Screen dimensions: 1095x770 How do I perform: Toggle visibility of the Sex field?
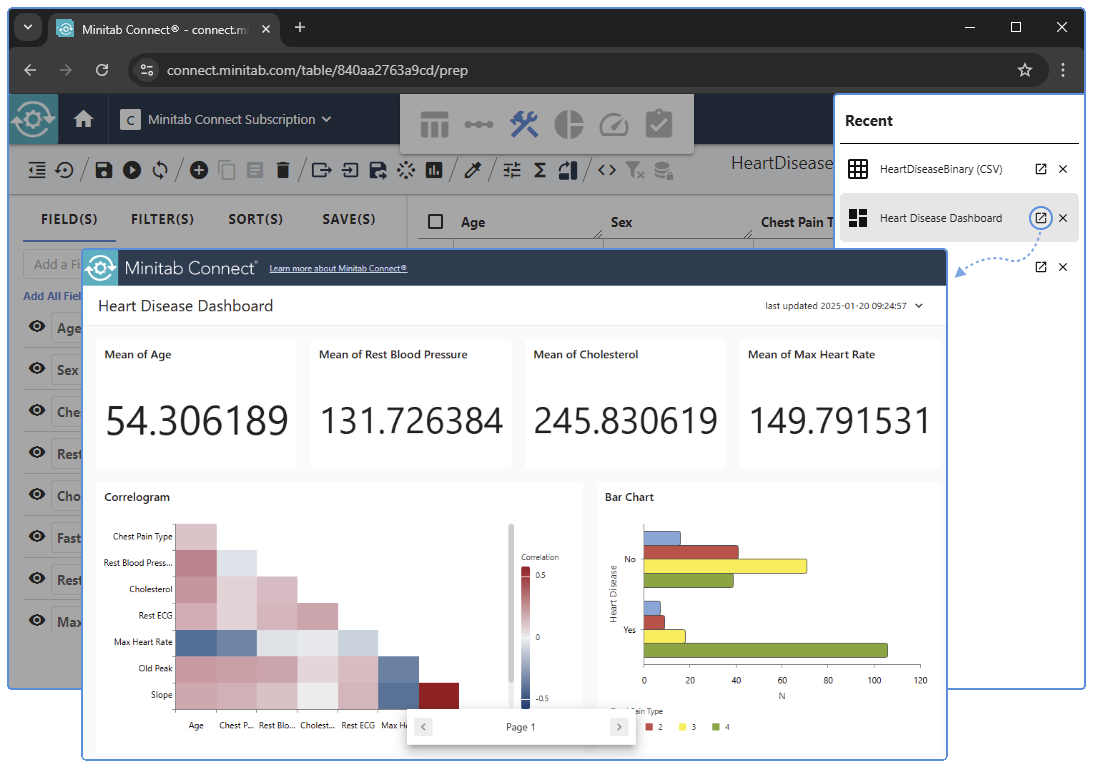(x=36, y=369)
